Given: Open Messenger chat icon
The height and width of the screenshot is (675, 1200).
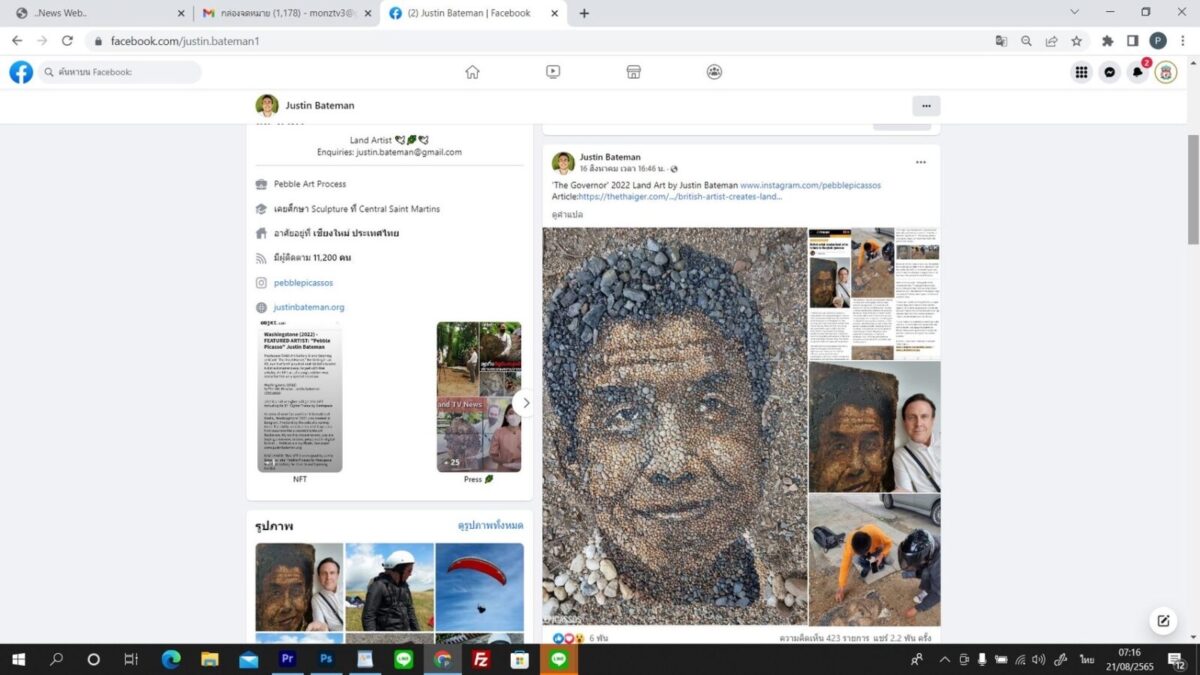Looking at the screenshot, I should [1109, 72].
